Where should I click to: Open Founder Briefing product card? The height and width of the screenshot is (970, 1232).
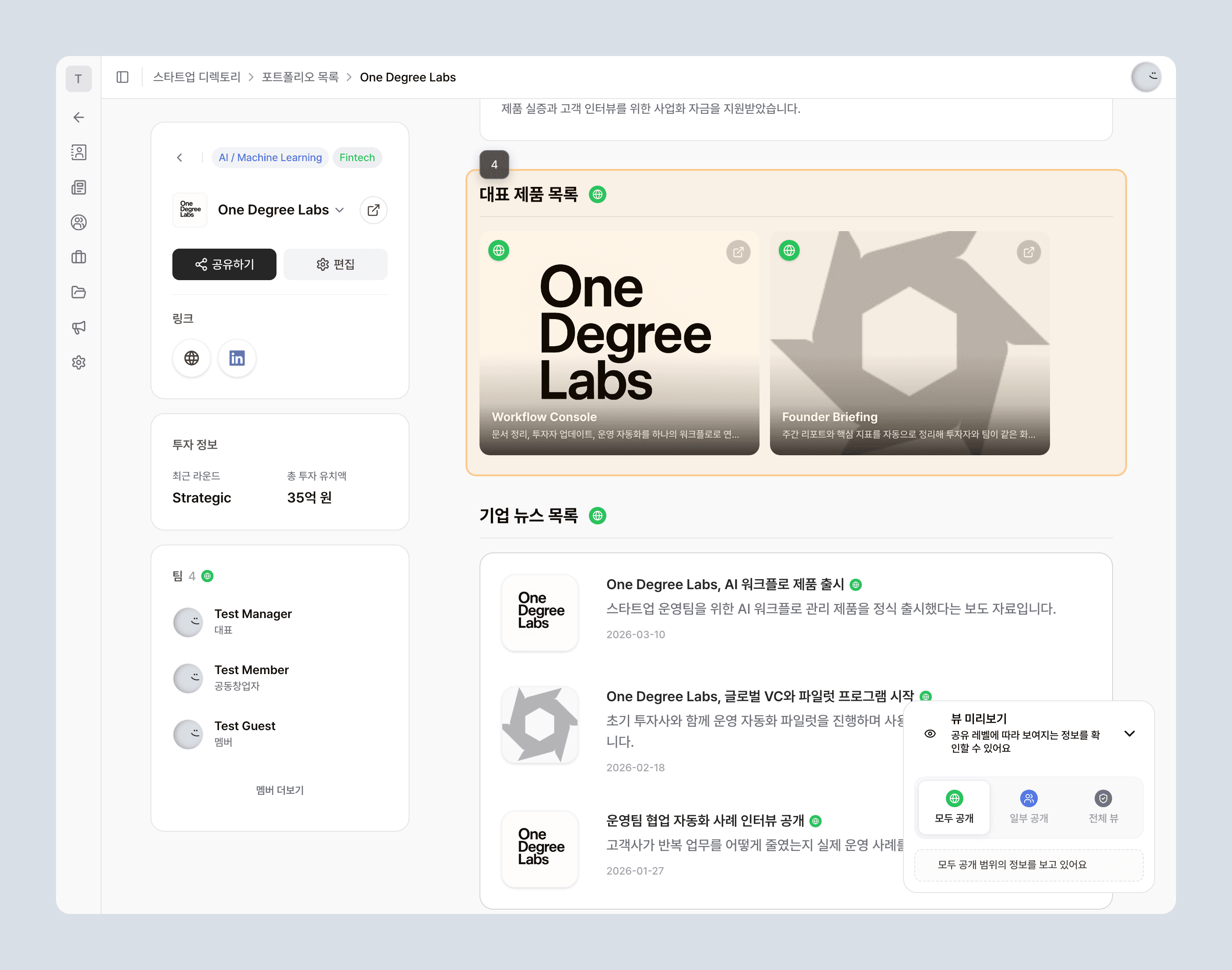[x=910, y=343]
